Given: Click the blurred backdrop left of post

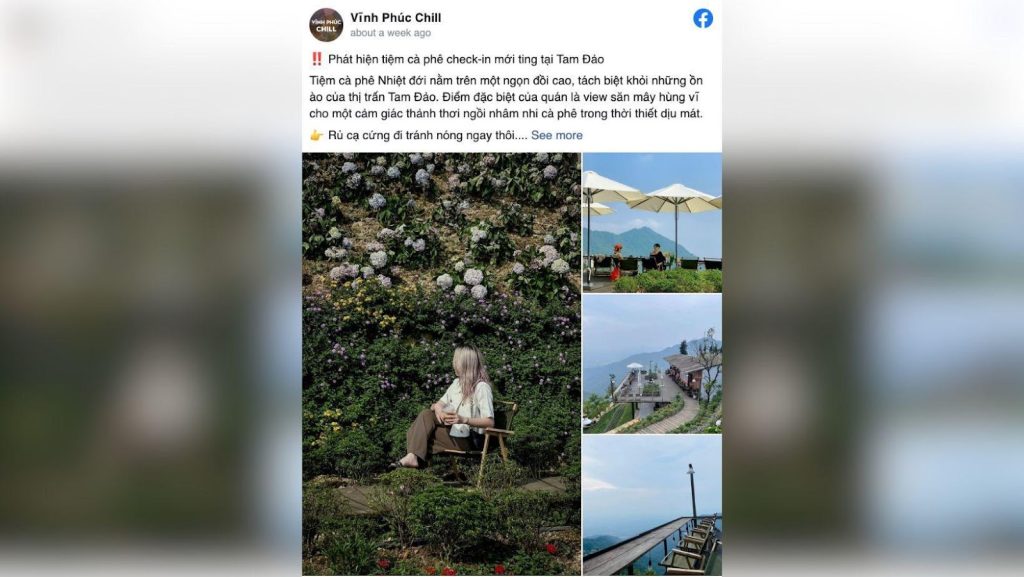Looking at the screenshot, I should click(x=151, y=288).
